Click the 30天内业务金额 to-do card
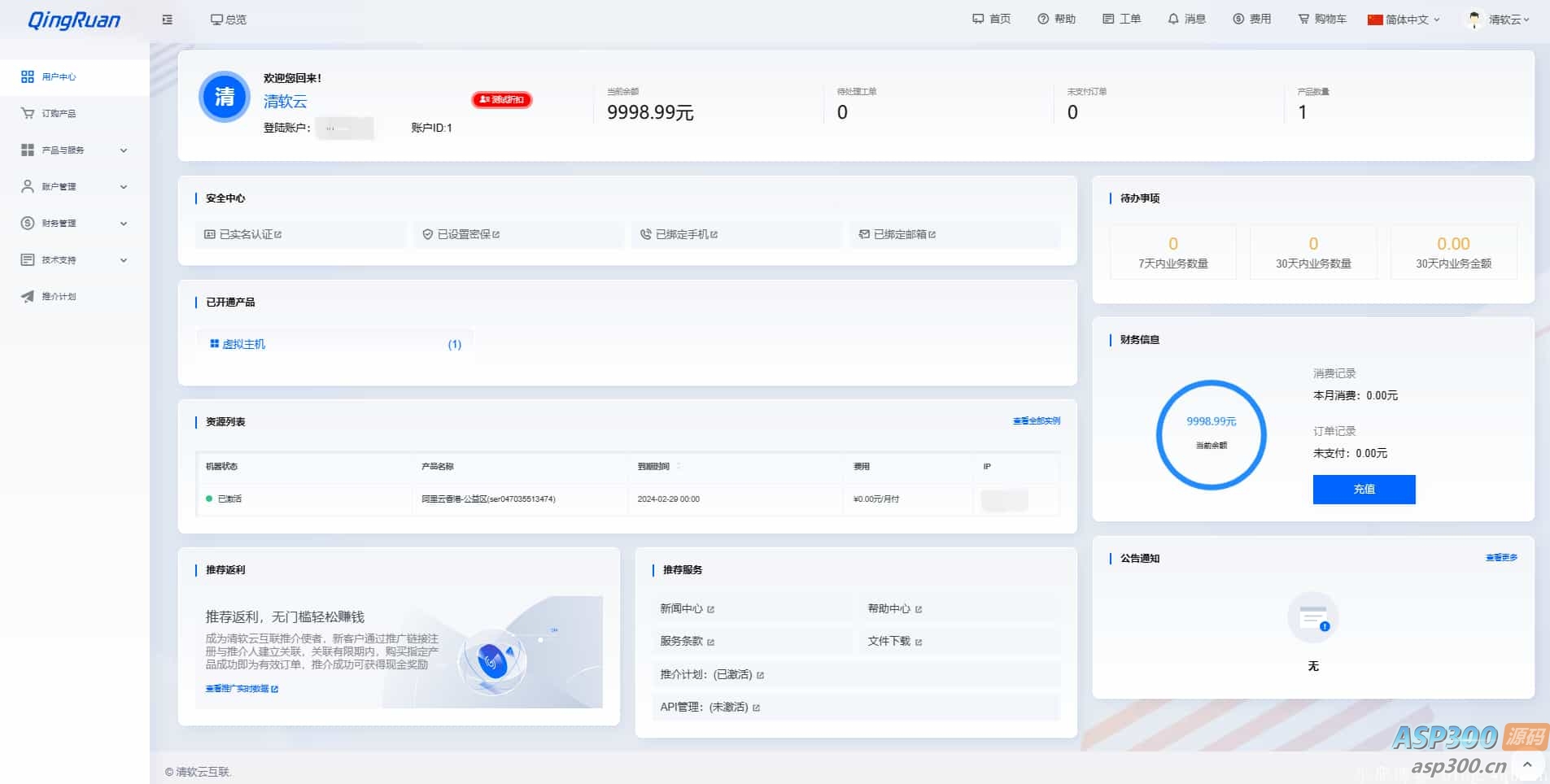The image size is (1550, 784). coord(1453,252)
